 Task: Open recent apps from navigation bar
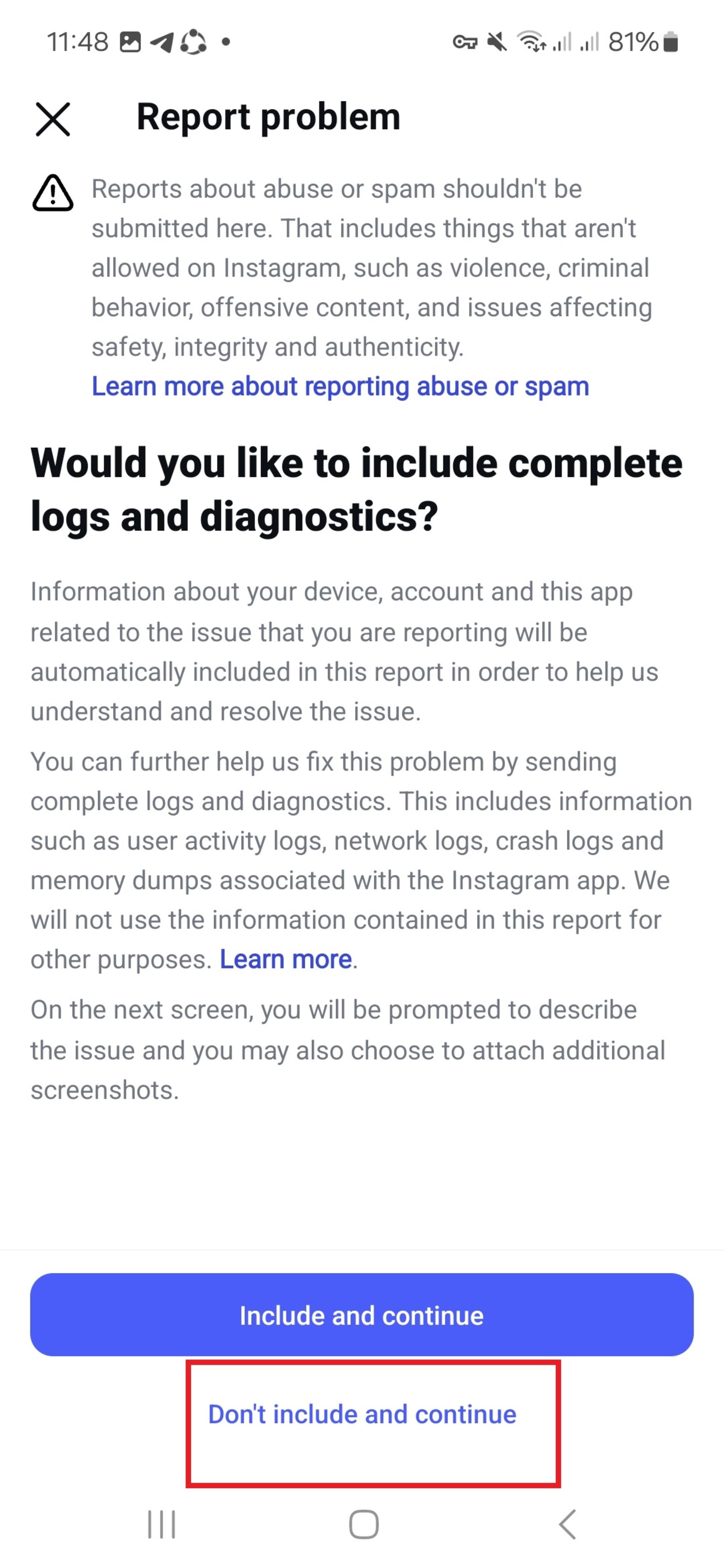[161, 1524]
